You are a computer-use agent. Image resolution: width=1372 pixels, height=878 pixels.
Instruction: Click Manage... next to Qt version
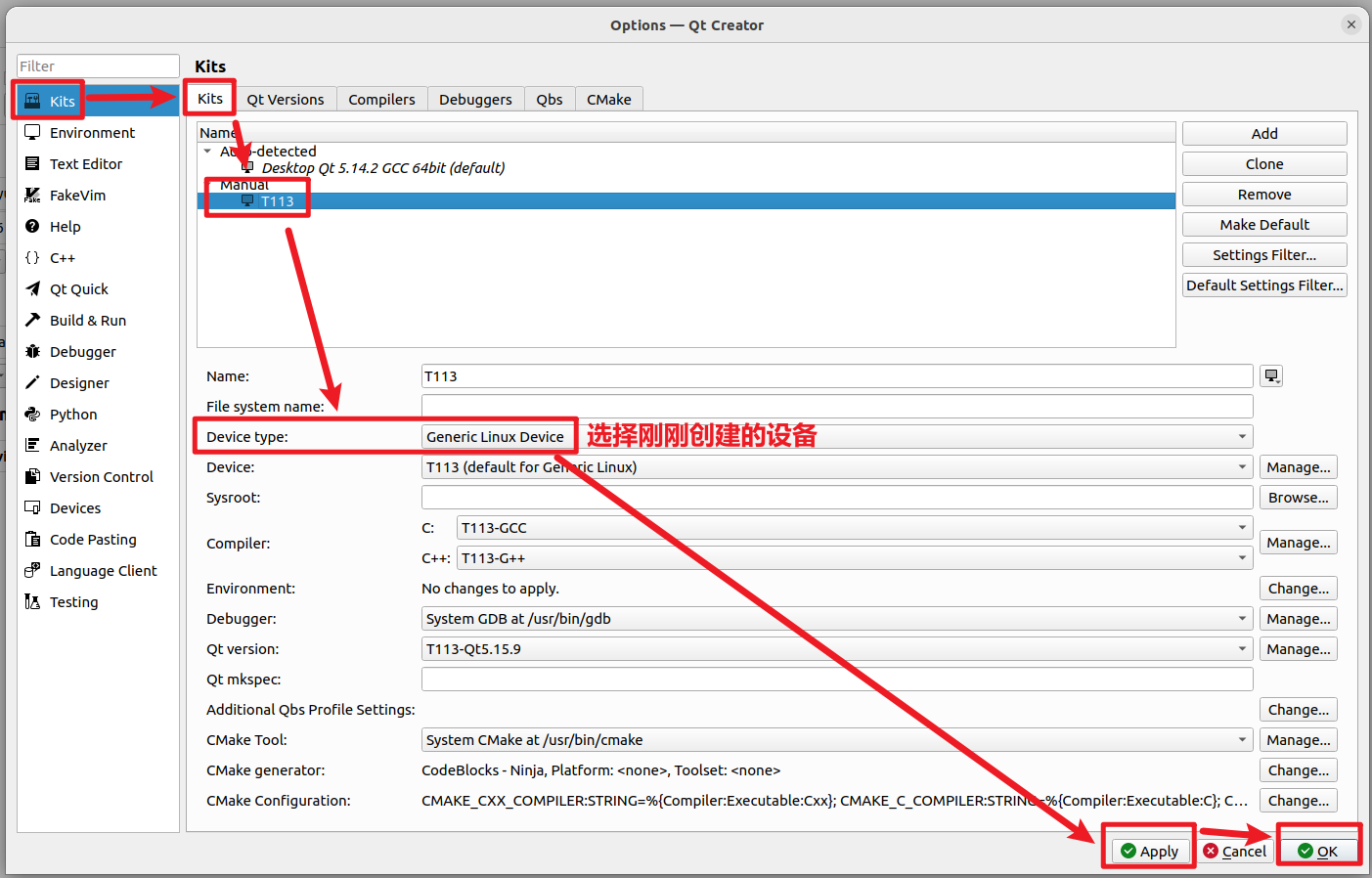(1299, 648)
